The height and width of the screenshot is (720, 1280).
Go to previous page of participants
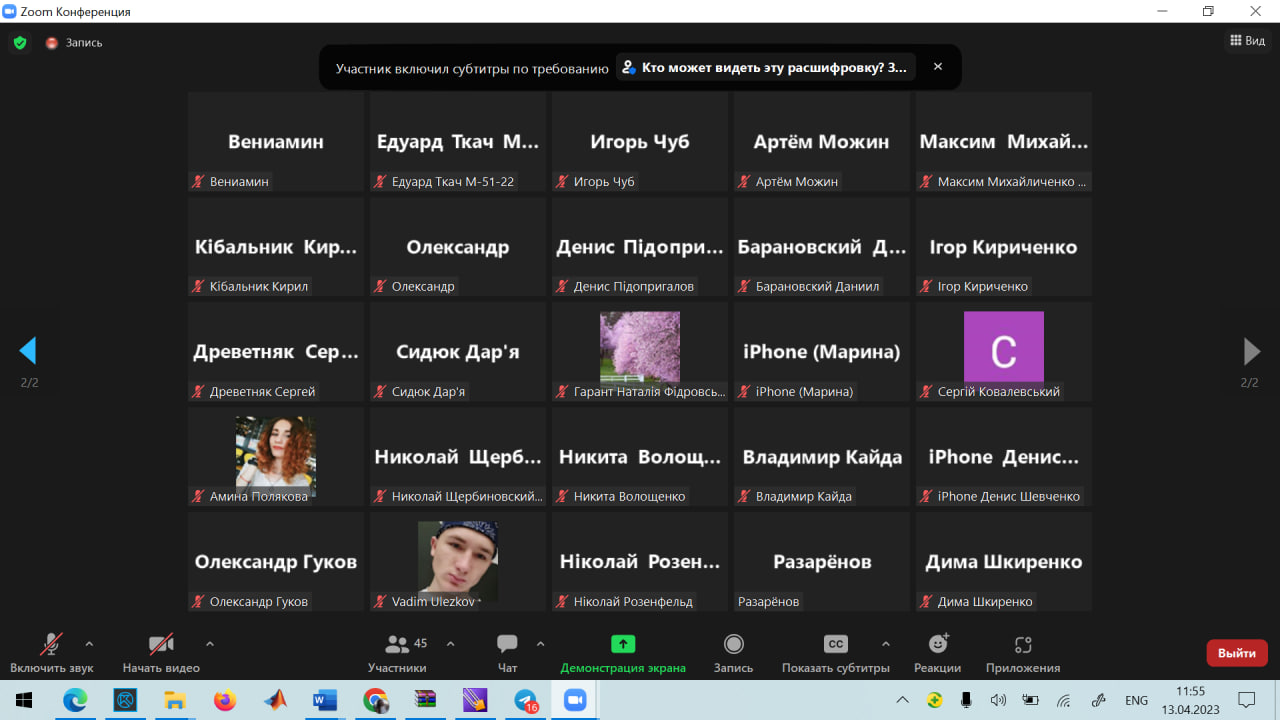[x=28, y=351]
